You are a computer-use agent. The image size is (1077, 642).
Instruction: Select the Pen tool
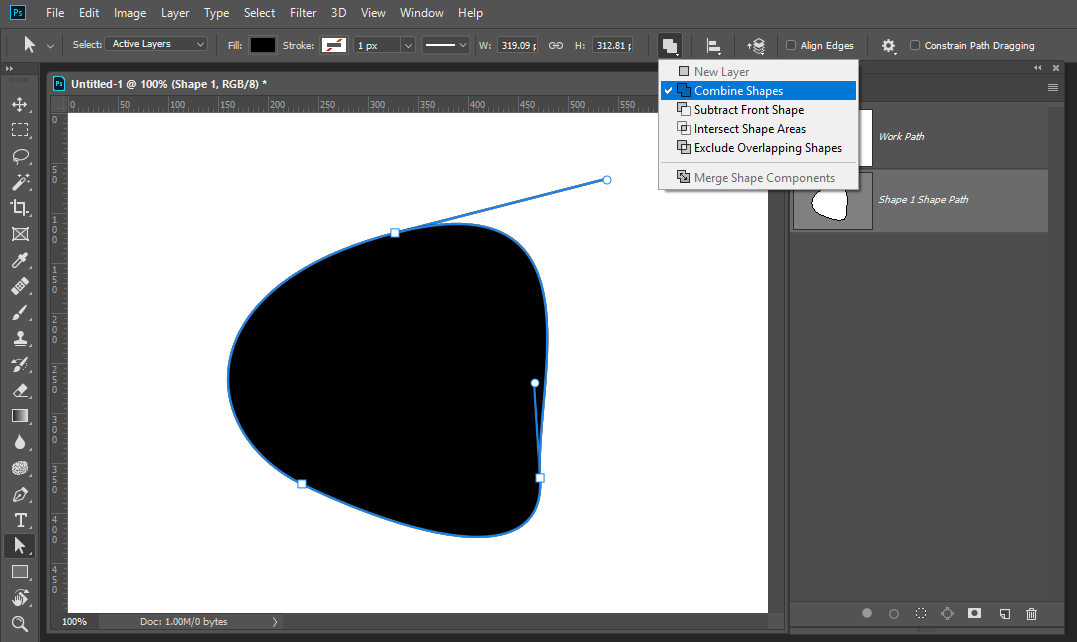click(19, 494)
